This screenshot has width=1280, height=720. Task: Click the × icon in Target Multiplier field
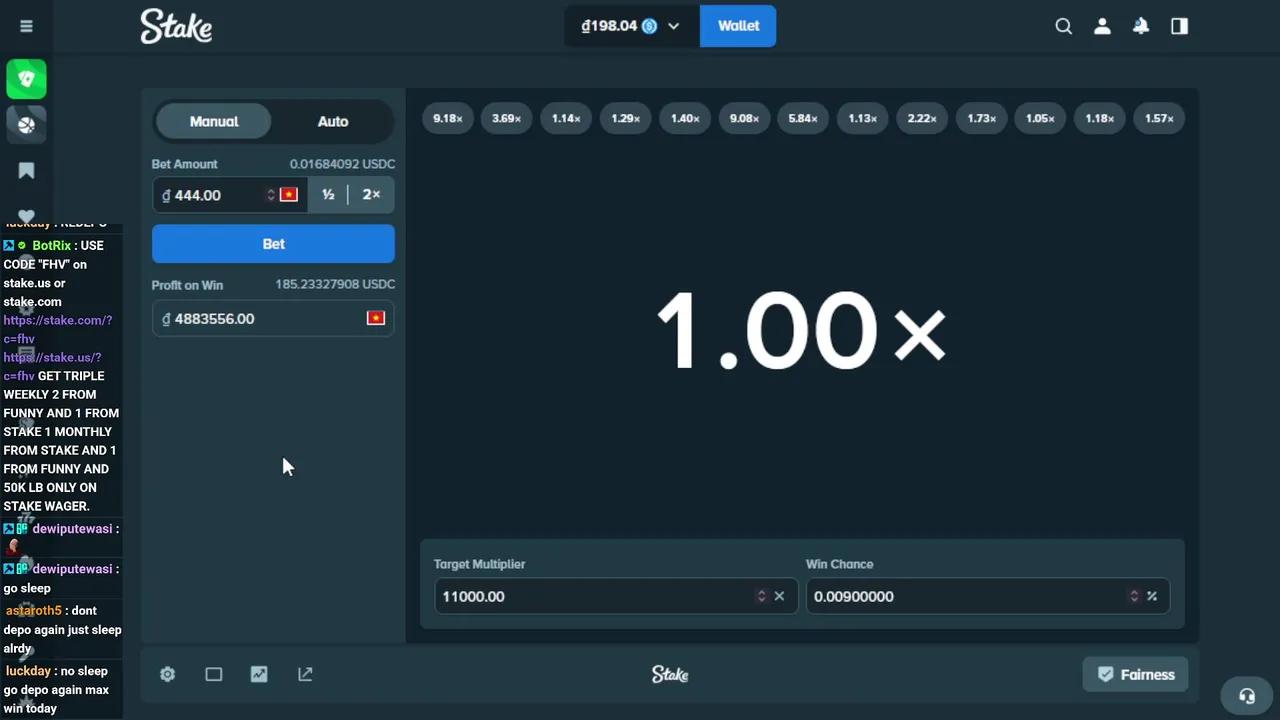pos(780,597)
